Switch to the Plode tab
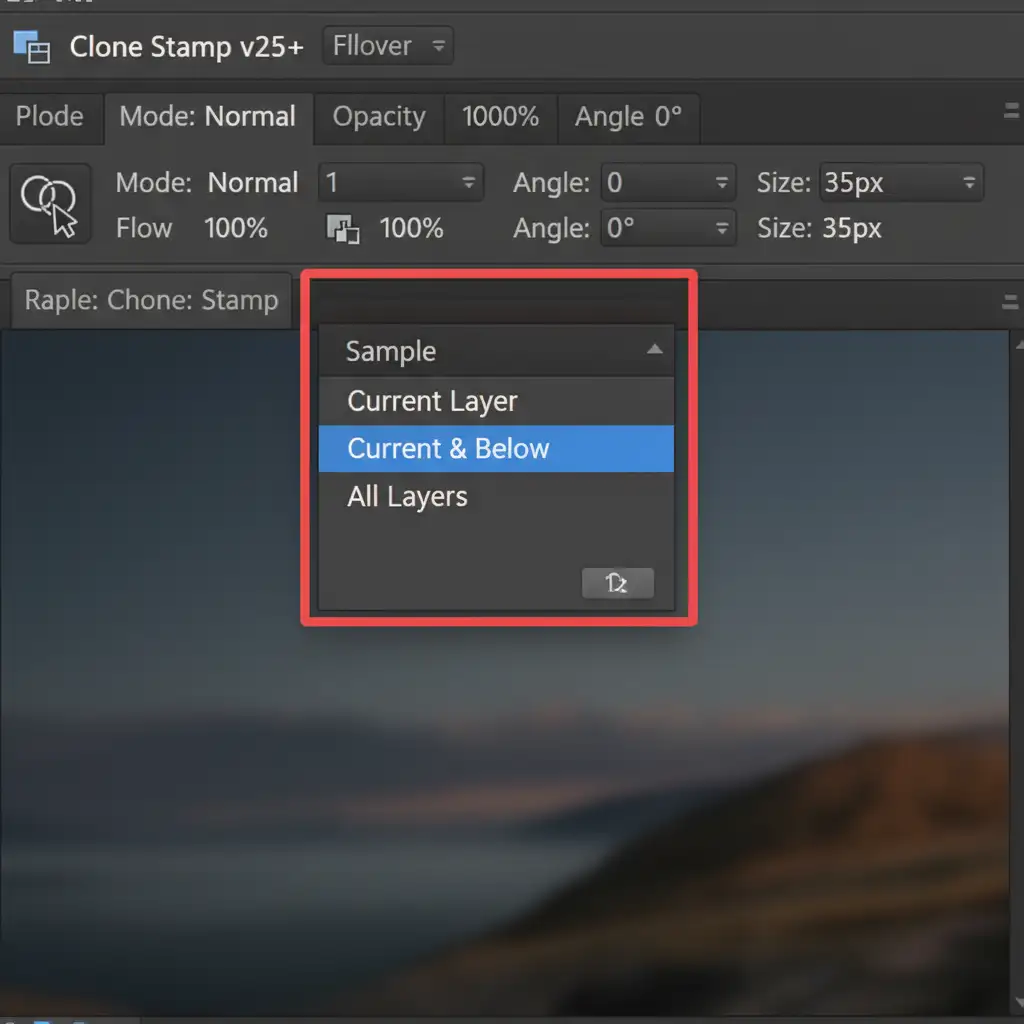The image size is (1024, 1024). point(50,117)
